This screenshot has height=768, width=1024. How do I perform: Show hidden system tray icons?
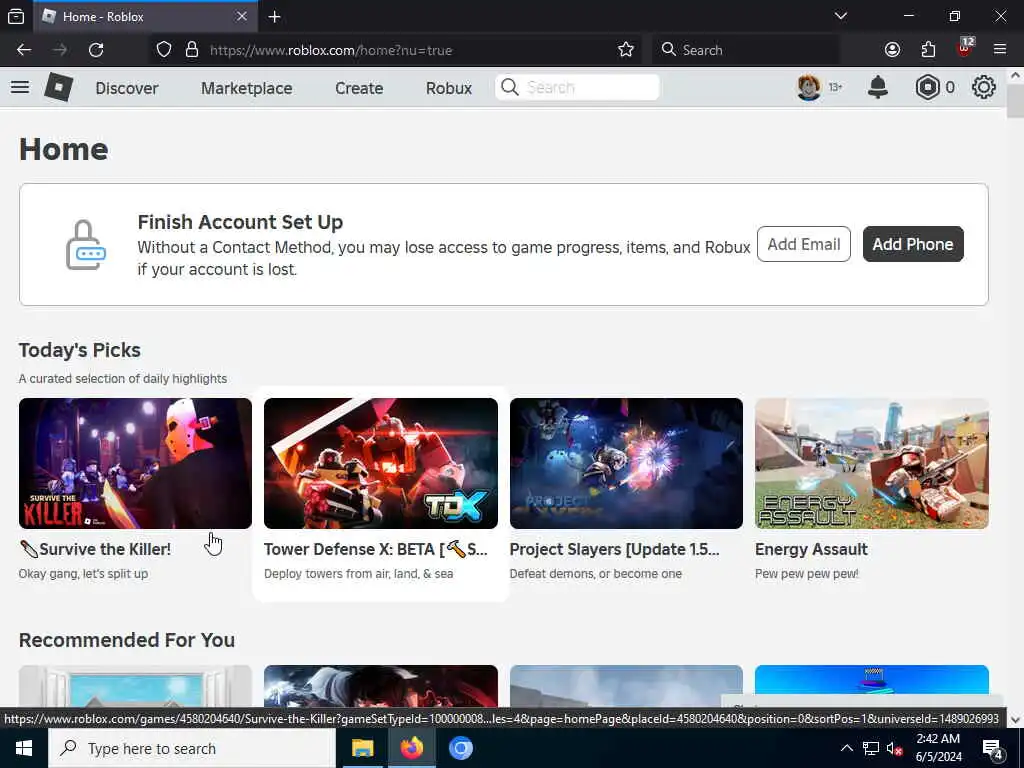[x=846, y=748]
